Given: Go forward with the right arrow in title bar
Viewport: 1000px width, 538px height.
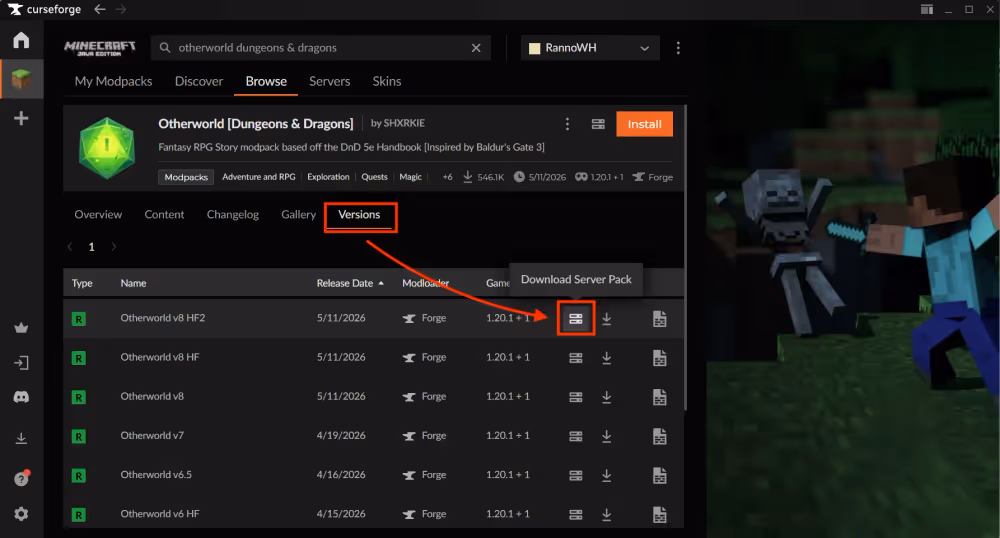Looking at the screenshot, I should point(121,9).
